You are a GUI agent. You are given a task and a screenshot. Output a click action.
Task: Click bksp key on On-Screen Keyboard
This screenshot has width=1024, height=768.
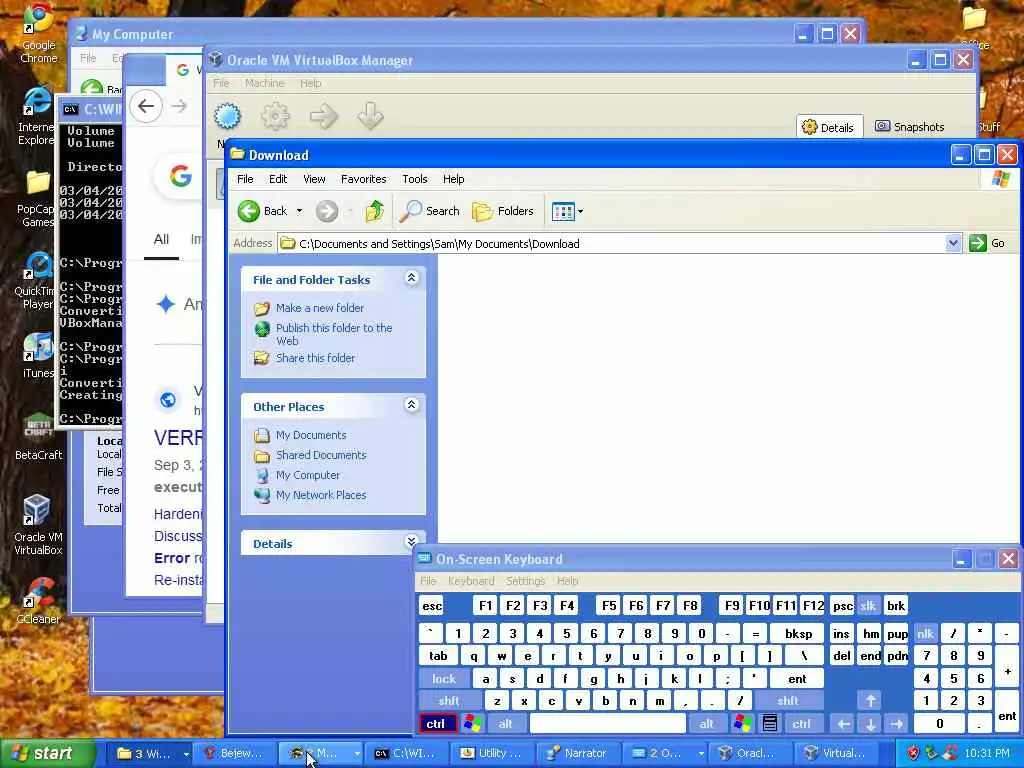tap(798, 634)
